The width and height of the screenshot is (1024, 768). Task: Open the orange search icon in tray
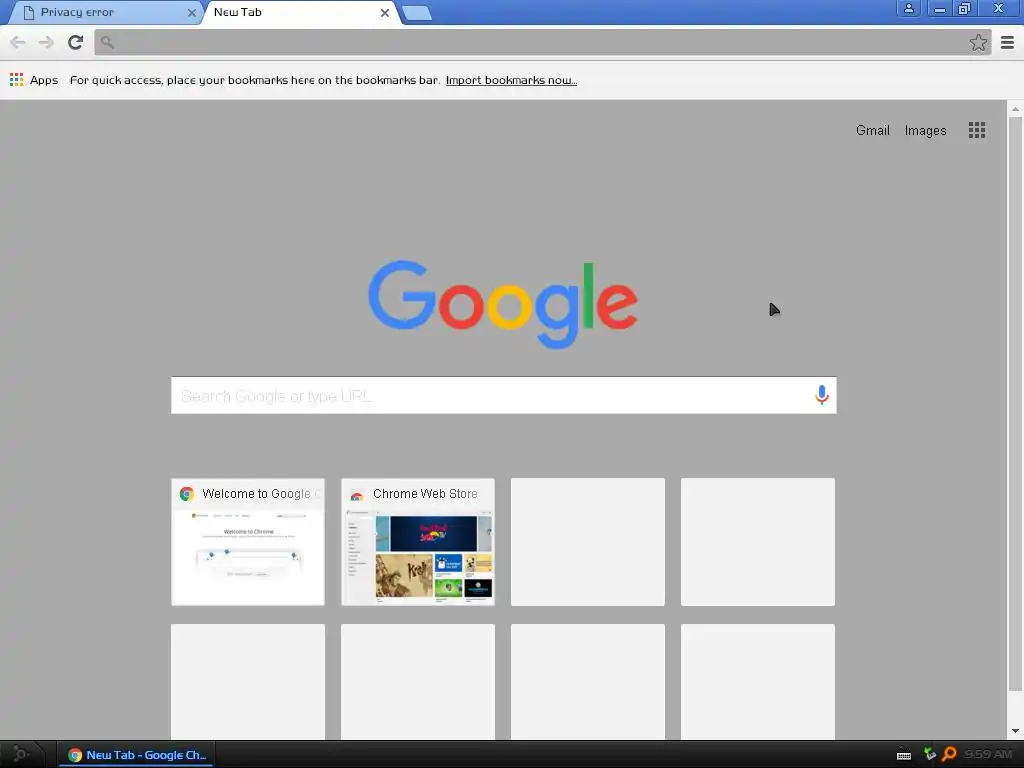(x=950, y=754)
